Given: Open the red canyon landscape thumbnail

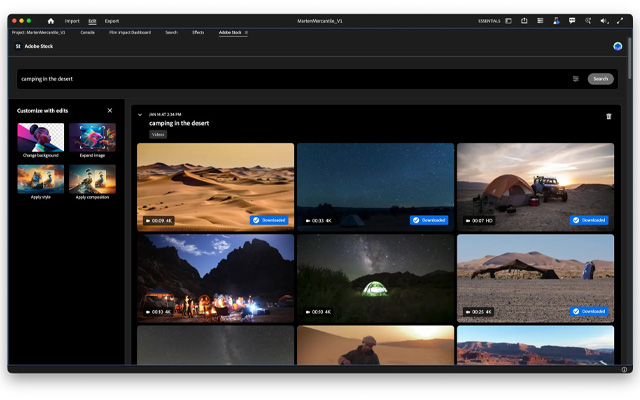Looking at the screenshot, I should tap(535, 345).
